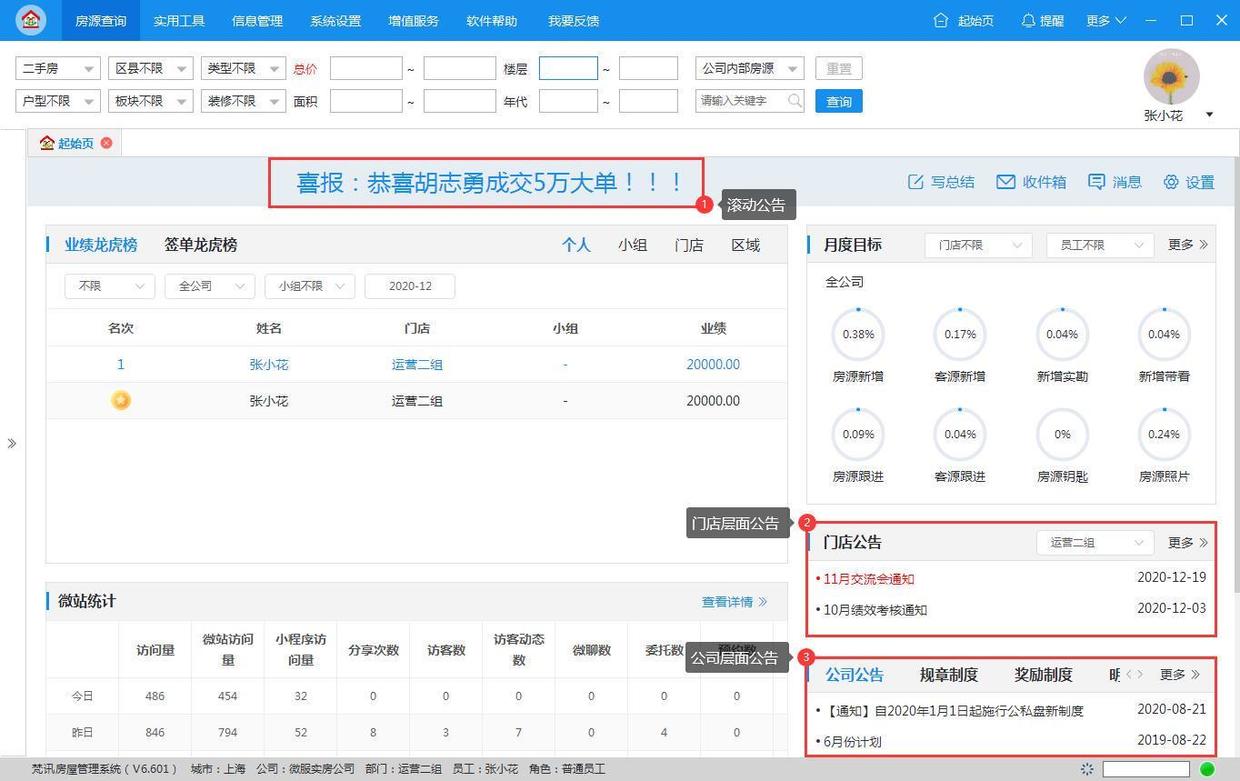Screen dimensions: 1240x781
Task: Expand the 员工不限 dropdown in 月度目标
Action: pyautogui.click(x=1099, y=244)
